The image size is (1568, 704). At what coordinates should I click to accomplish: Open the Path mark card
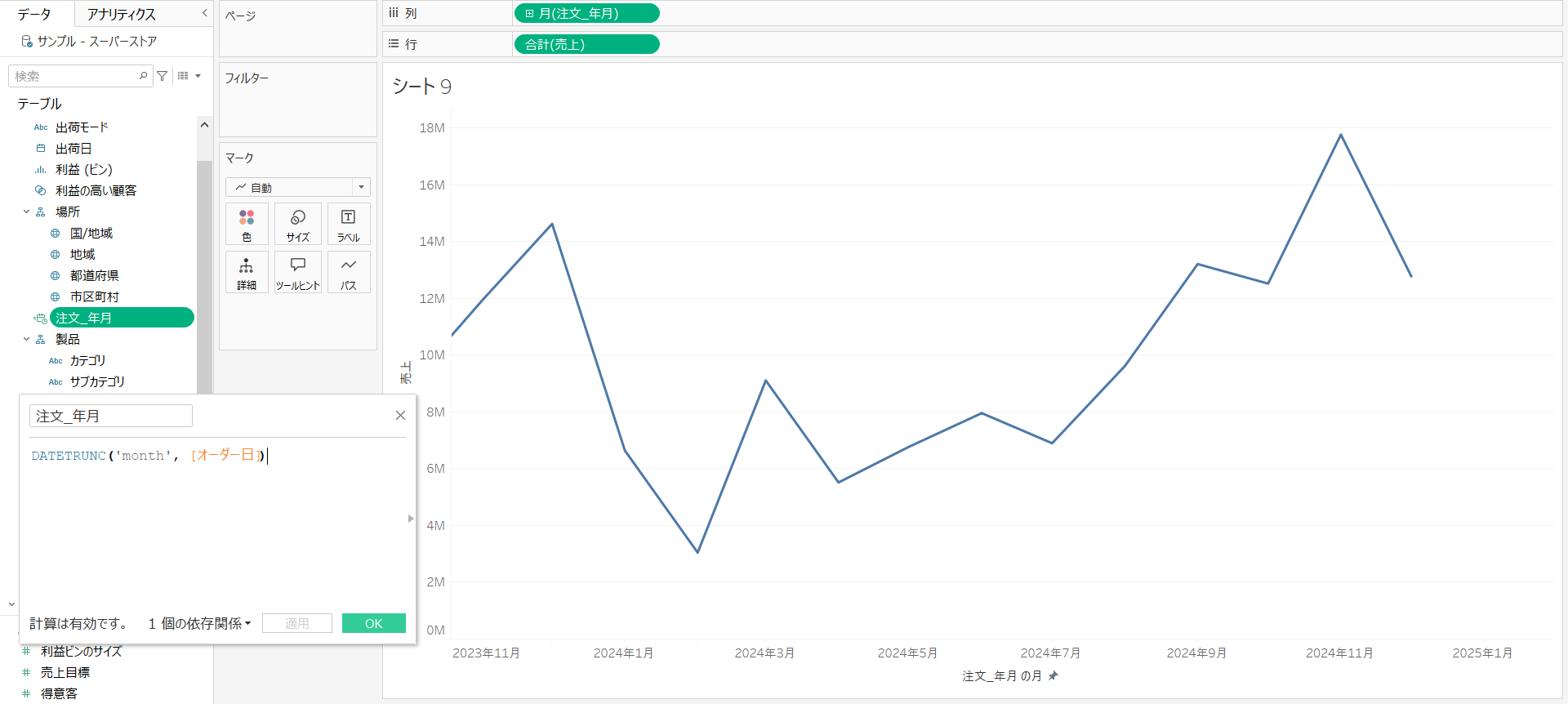pos(349,272)
